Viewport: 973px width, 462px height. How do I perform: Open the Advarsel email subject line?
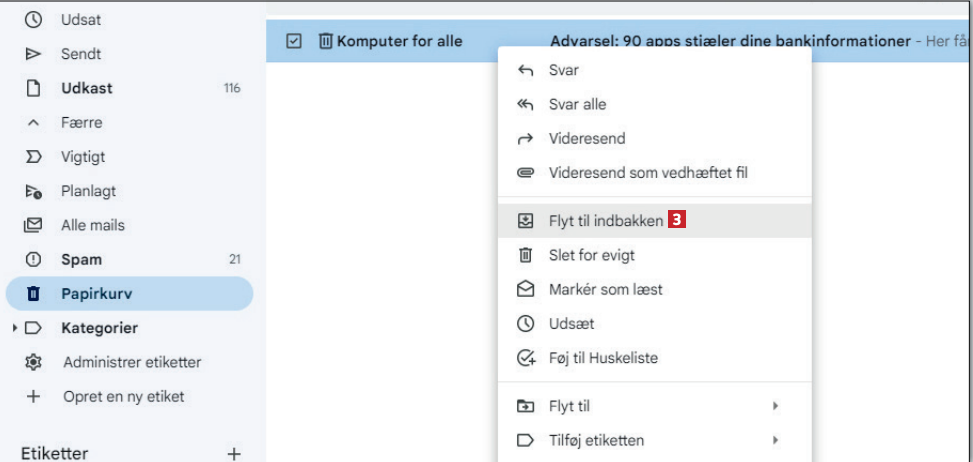730,42
